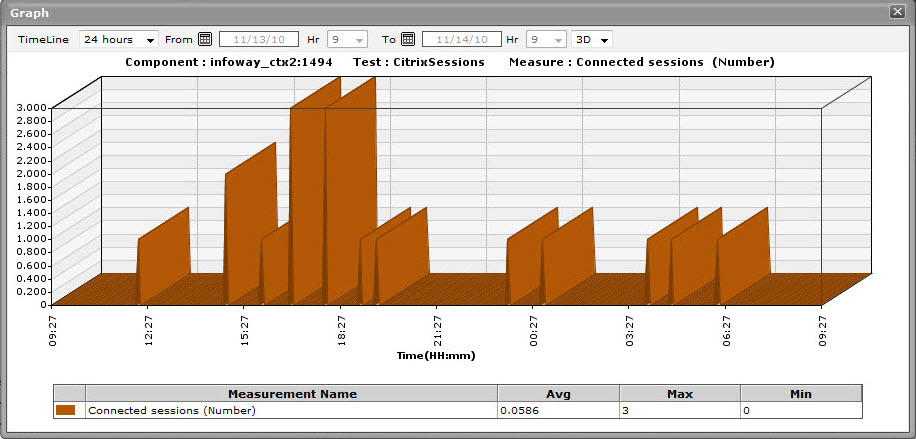The width and height of the screenshot is (916, 439).
Task: Click the 06:27 time axis label
Action: [x=726, y=332]
